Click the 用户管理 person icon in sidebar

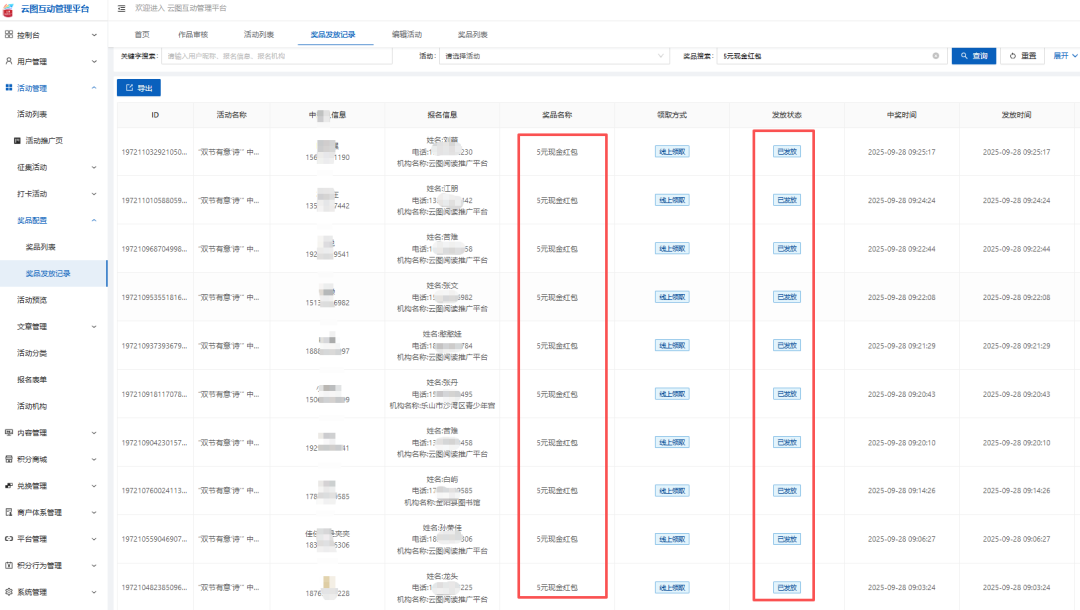[x=9, y=61]
